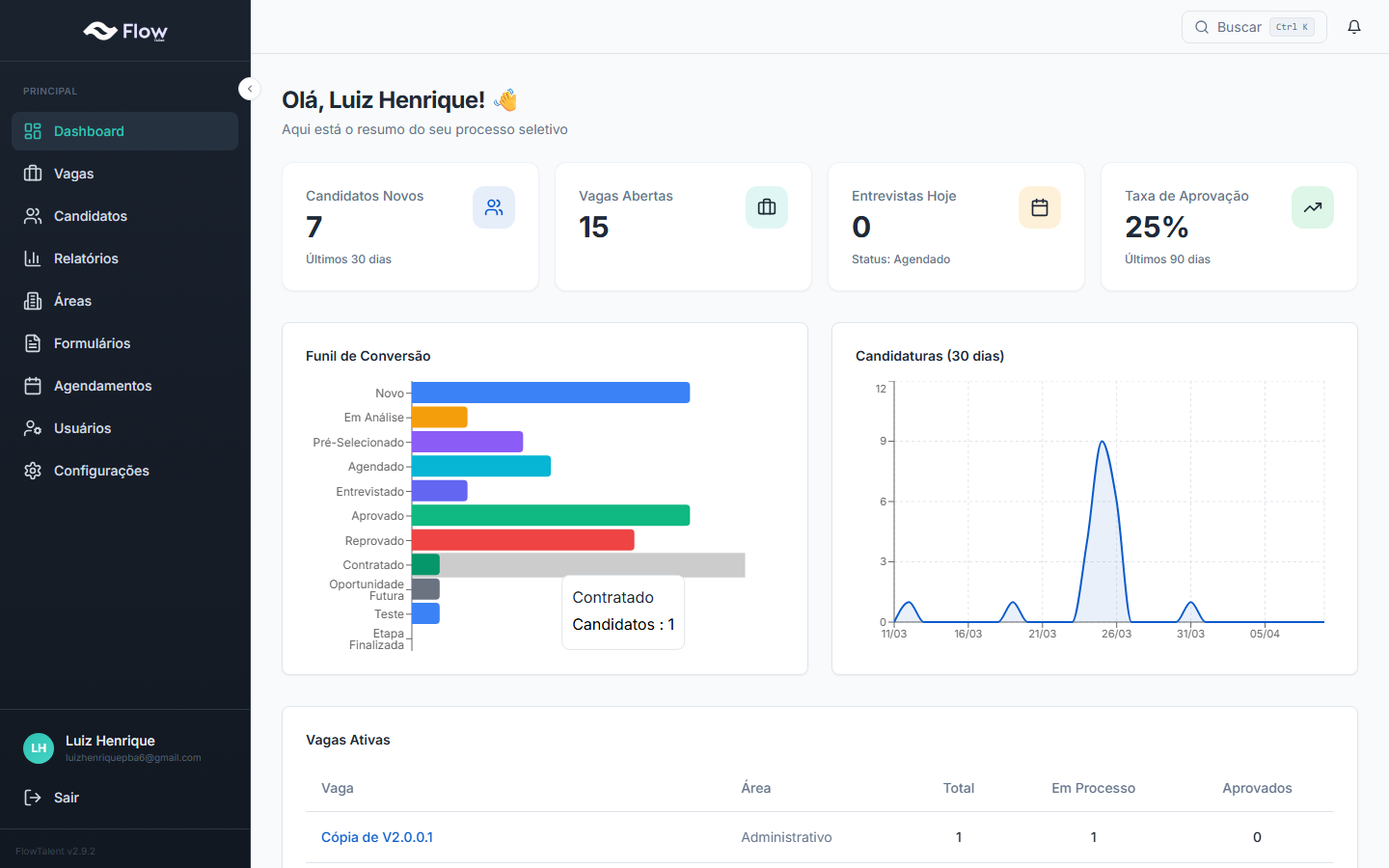Click the LH profile avatar
This screenshot has width=1389, height=868.
38,748
